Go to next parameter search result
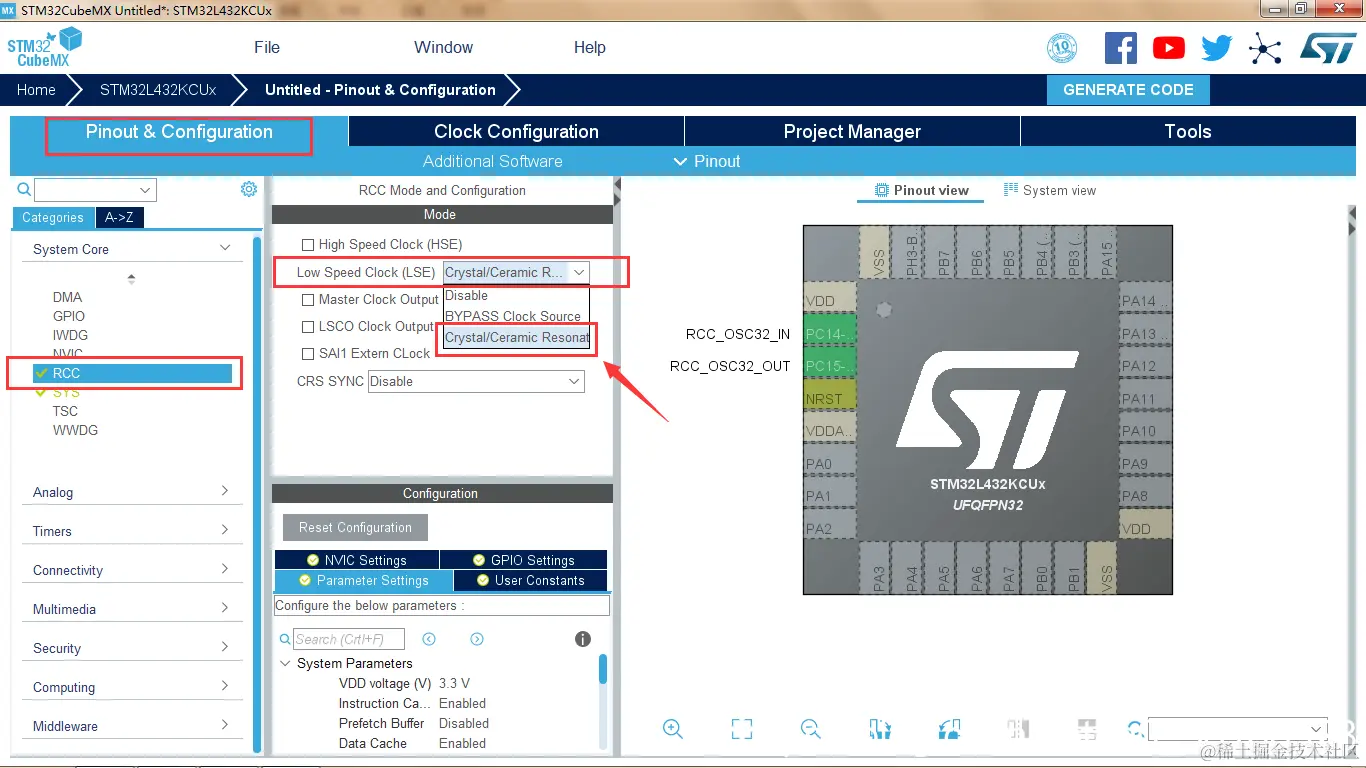The height and width of the screenshot is (768, 1366). [477, 639]
